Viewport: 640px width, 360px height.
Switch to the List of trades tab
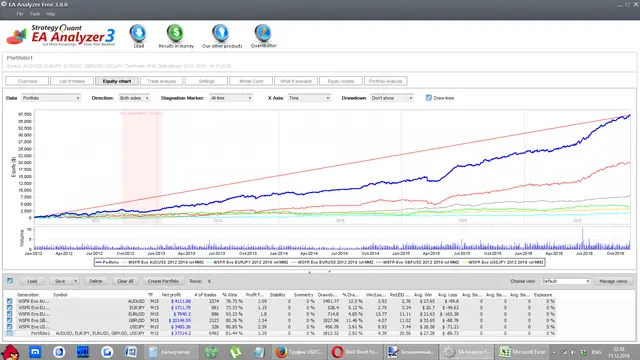[x=72, y=81]
